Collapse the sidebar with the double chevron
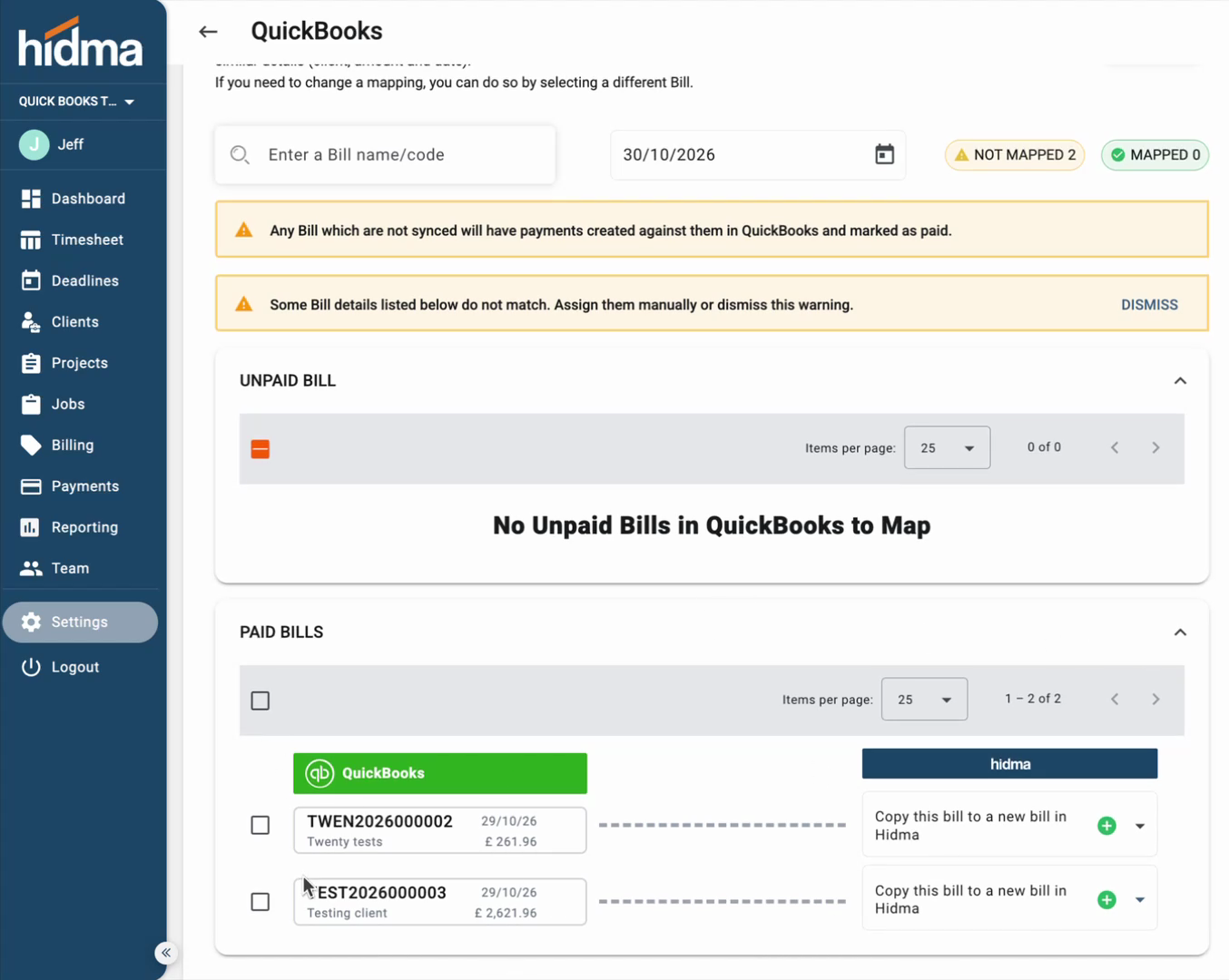Screen dimensions: 1229x980 click(166, 953)
